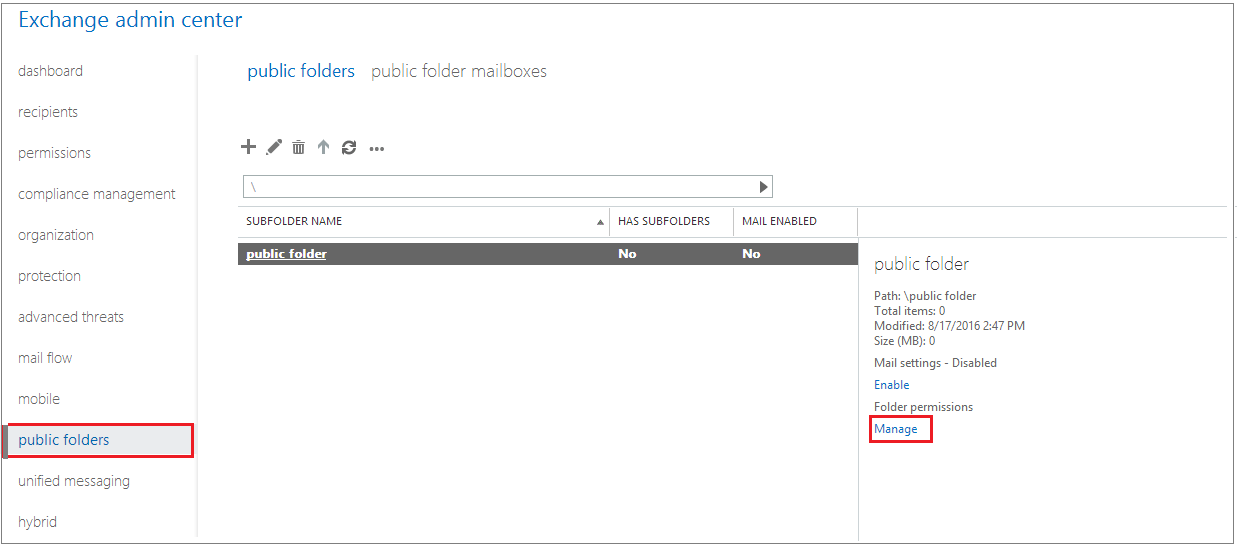Go up one level with arrow icon
The width and height of the screenshot is (1237, 547).
click(x=323, y=147)
